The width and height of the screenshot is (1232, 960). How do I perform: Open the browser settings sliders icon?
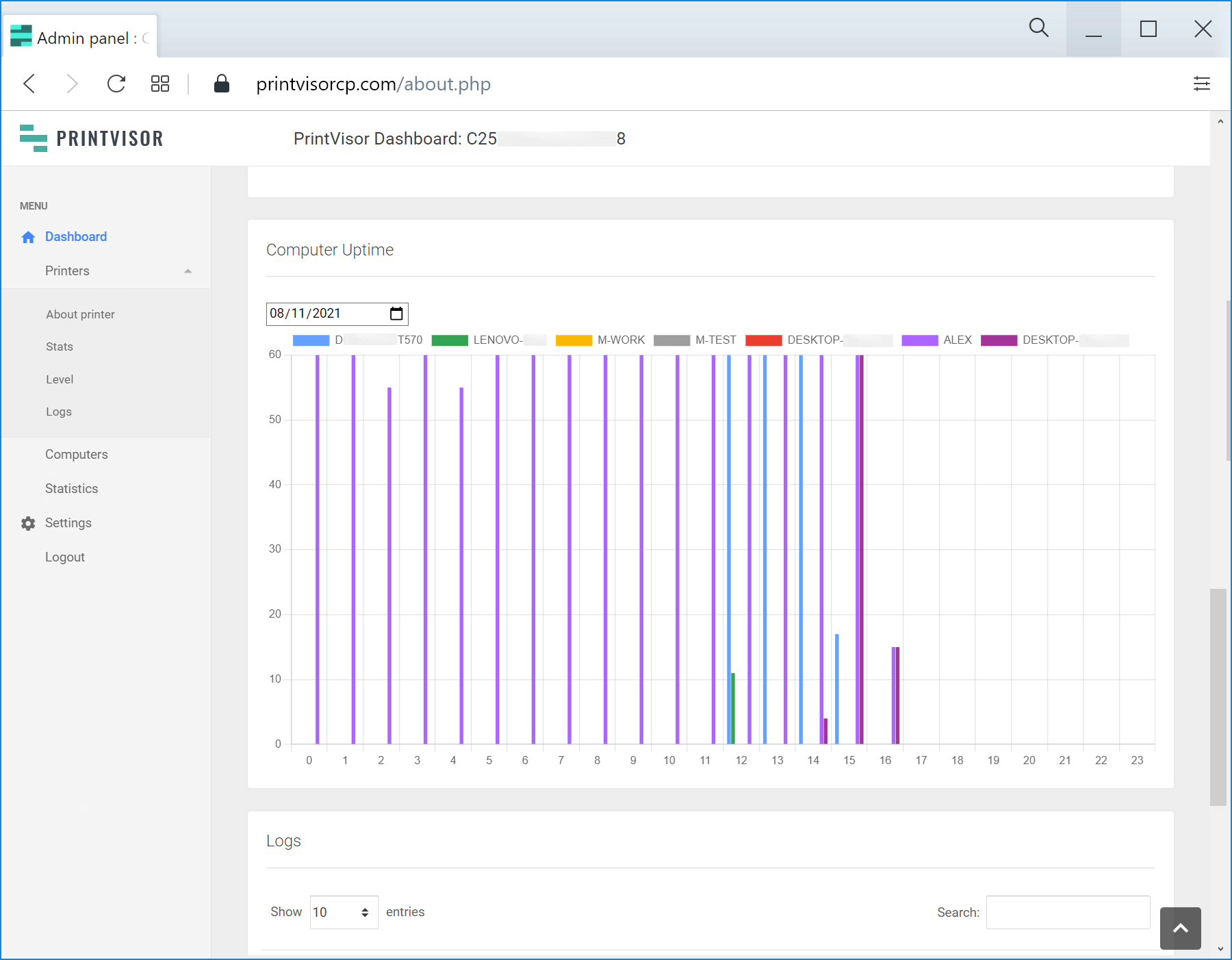[1201, 84]
